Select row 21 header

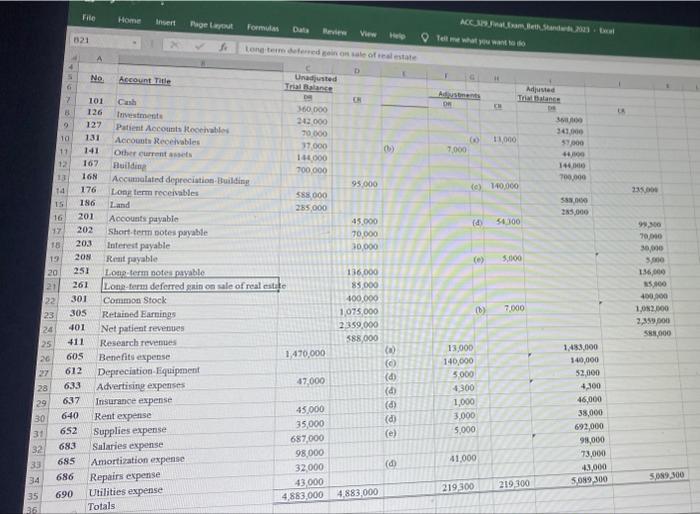(x=50, y=286)
